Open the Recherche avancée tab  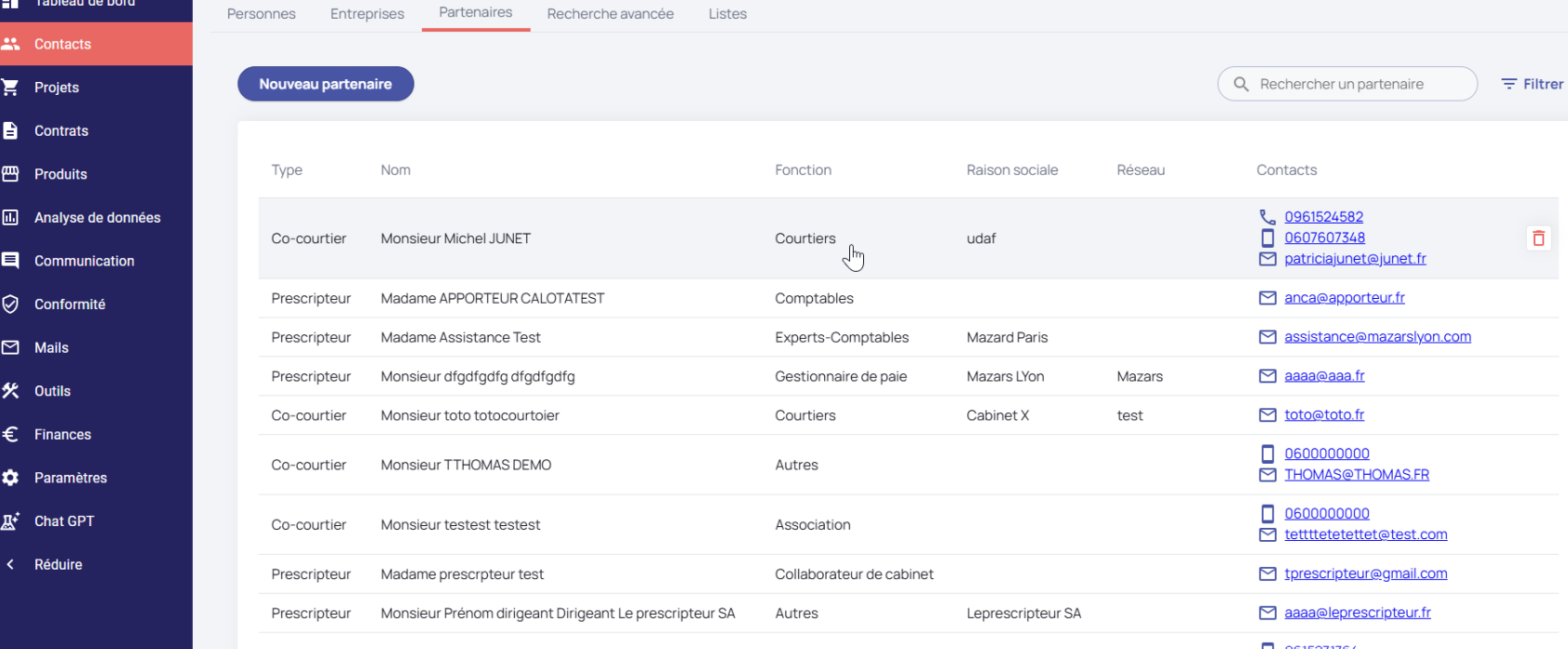click(x=610, y=14)
